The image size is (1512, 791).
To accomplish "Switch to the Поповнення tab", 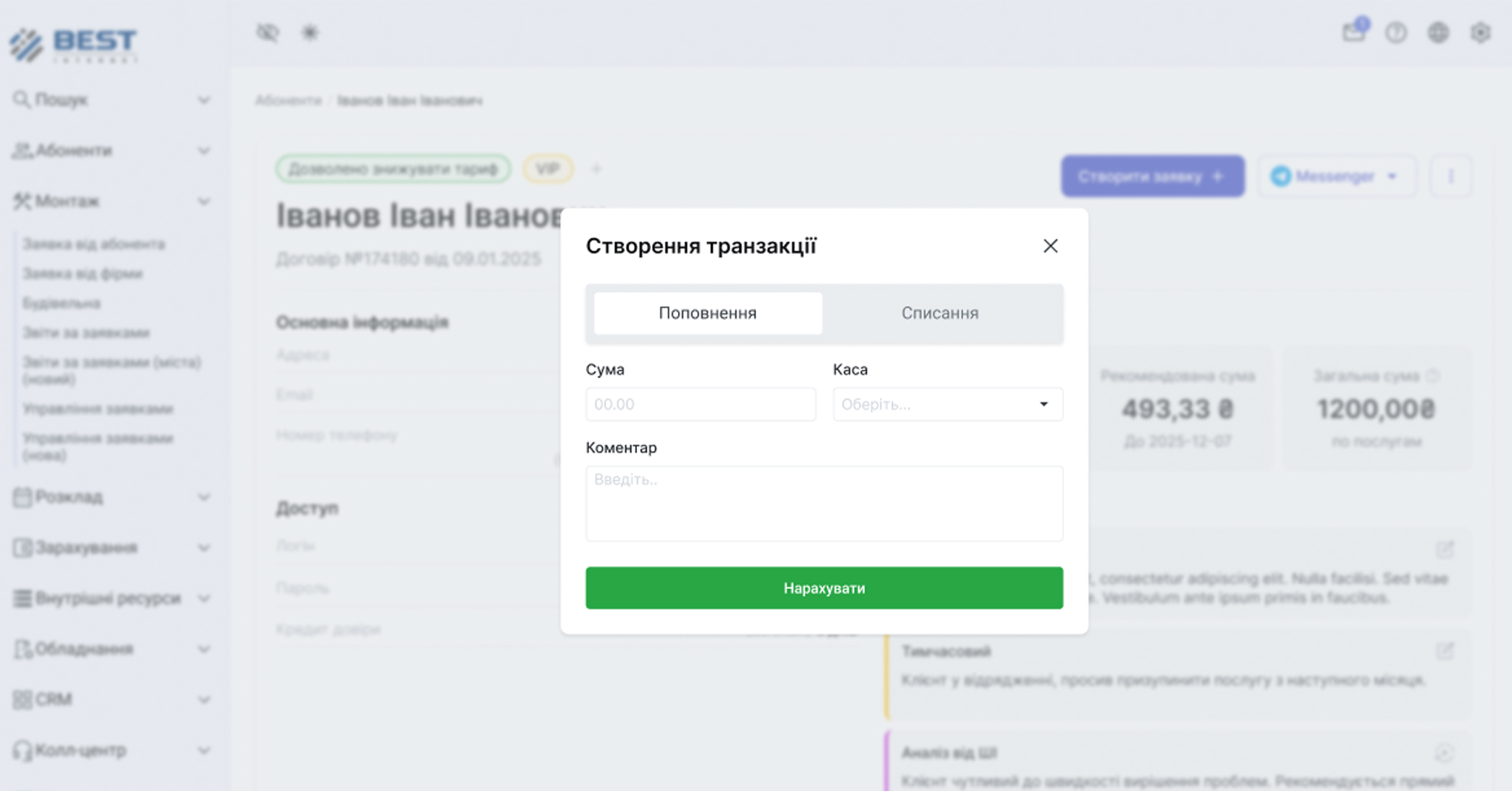I will pyautogui.click(x=707, y=313).
